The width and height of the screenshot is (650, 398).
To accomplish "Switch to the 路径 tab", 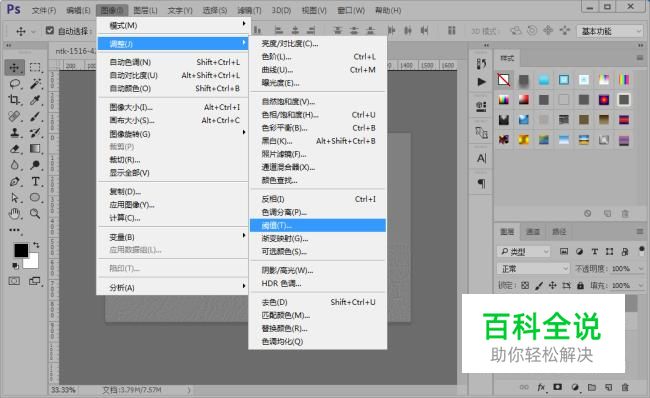I will pos(559,231).
